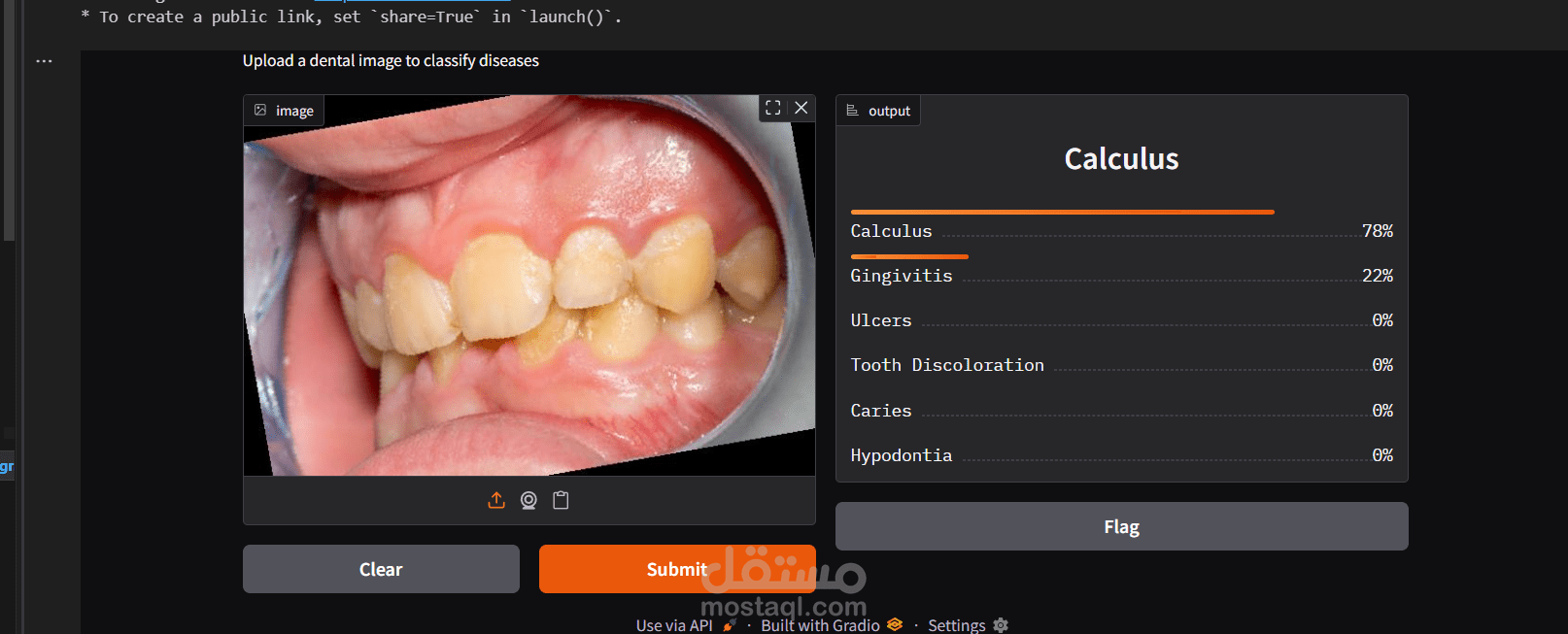
Task: Click the uploaded teeth photo
Action: click(x=529, y=285)
